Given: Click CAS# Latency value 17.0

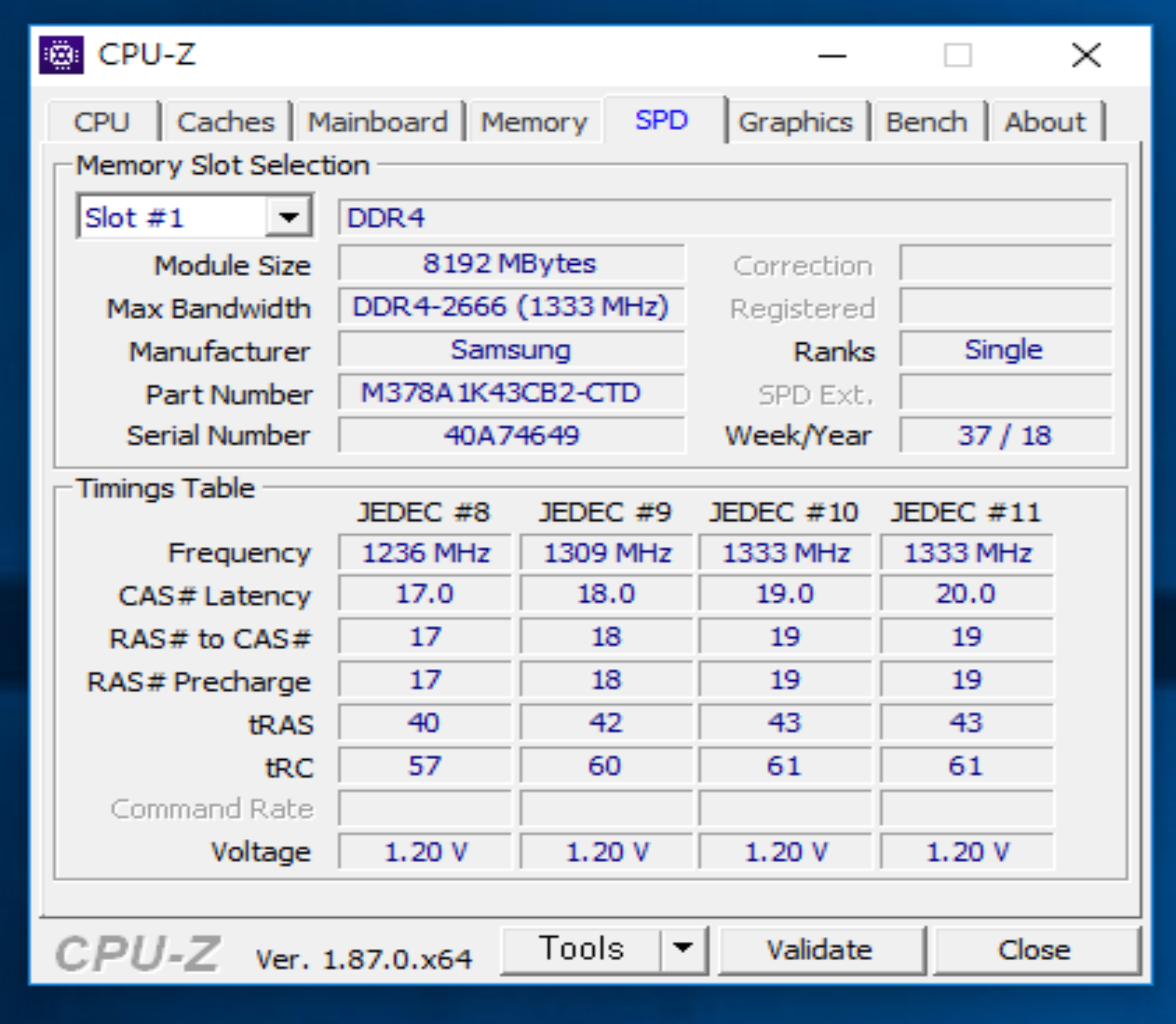Looking at the screenshot, I should (x=425, y=594).
